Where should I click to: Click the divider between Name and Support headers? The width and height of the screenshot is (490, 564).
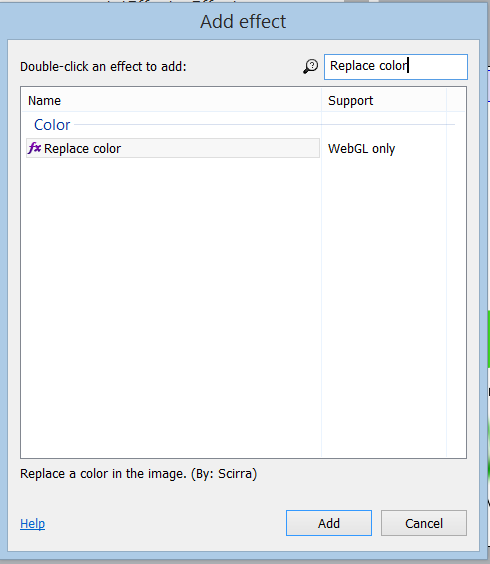click(x=321, y=100)
